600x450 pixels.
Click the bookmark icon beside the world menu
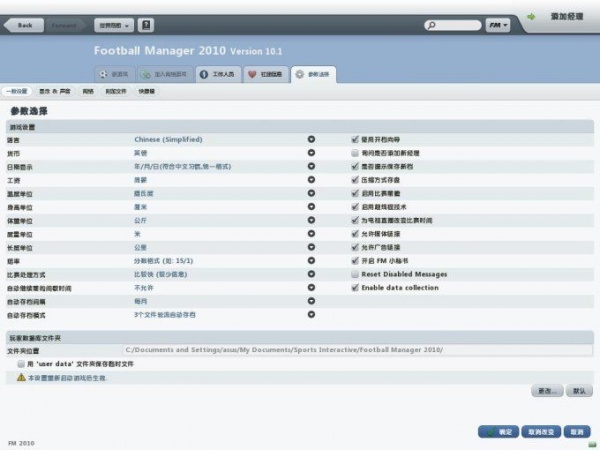point(146,24)
